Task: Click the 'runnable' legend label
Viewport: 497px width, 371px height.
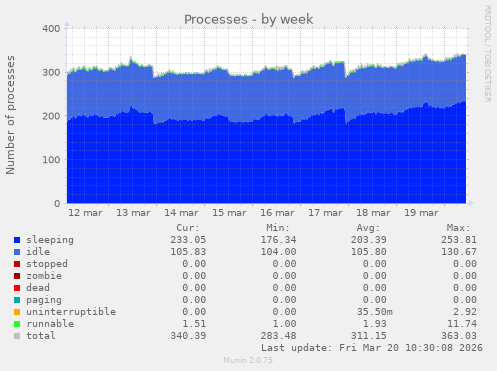Action: (x=50, y=324)
